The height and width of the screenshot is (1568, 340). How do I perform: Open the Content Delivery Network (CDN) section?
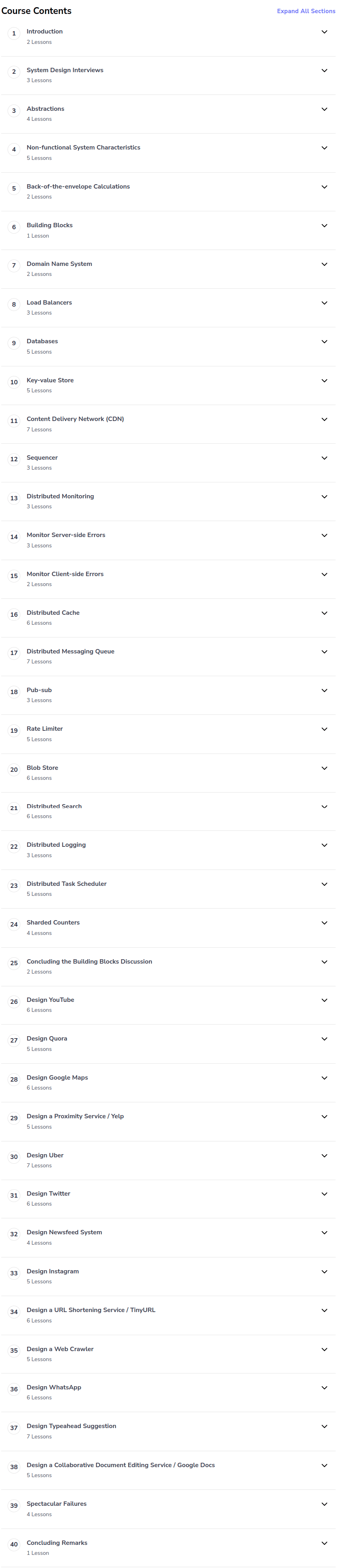[x=75, y=419]
